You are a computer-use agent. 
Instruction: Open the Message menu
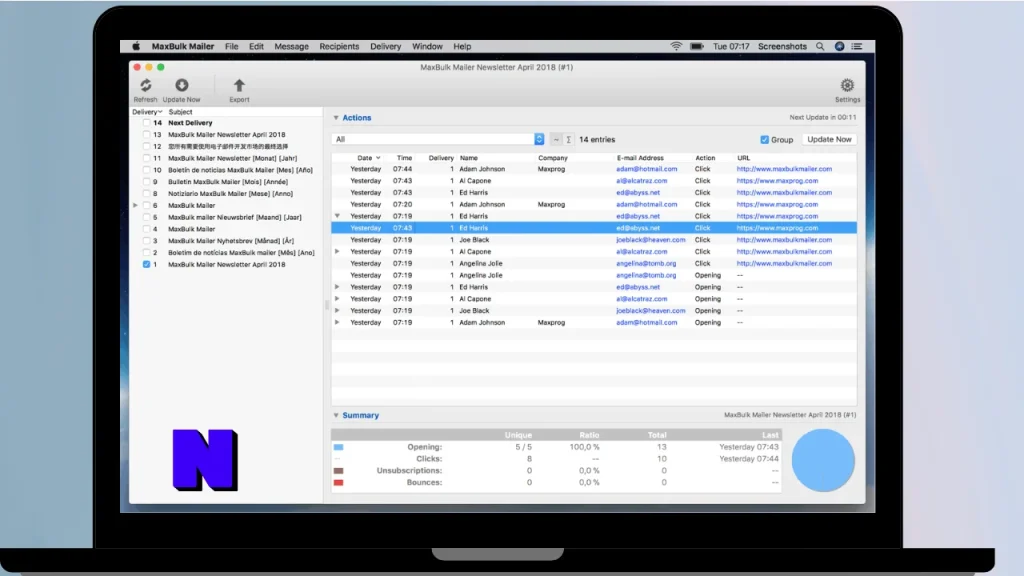click(291, 46)
